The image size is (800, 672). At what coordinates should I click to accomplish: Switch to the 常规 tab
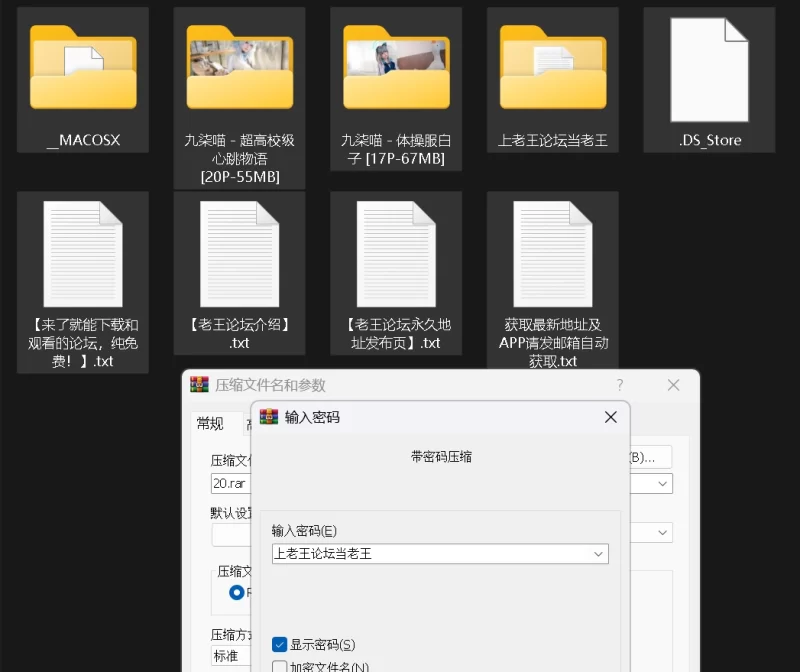click(x=210, y=424)
